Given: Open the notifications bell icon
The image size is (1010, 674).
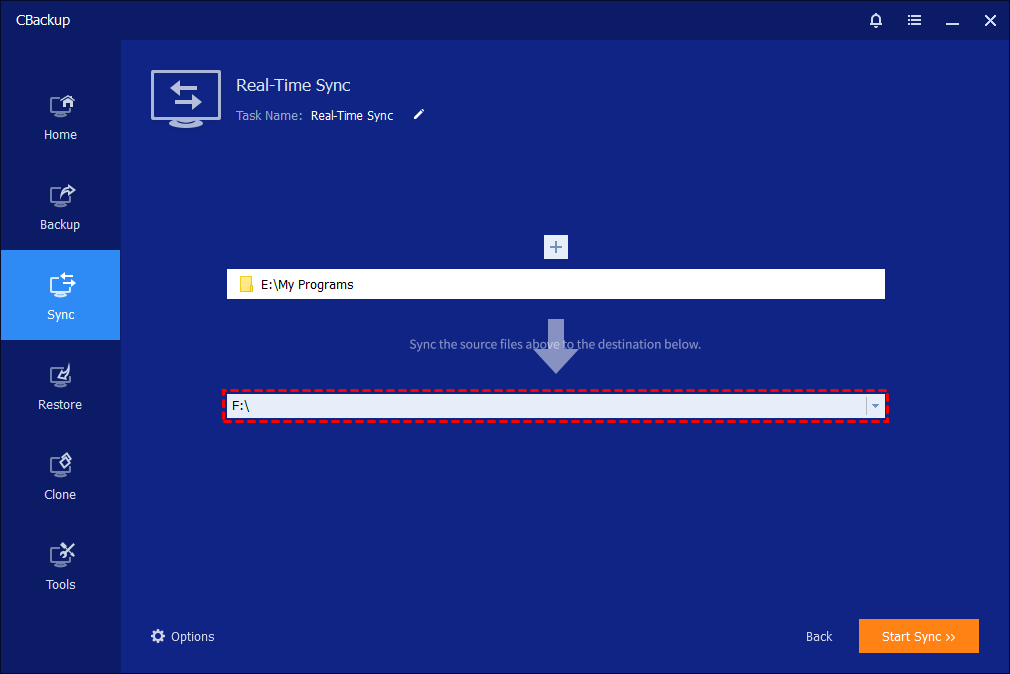Looking at the screenshot, I should (876, 20).
